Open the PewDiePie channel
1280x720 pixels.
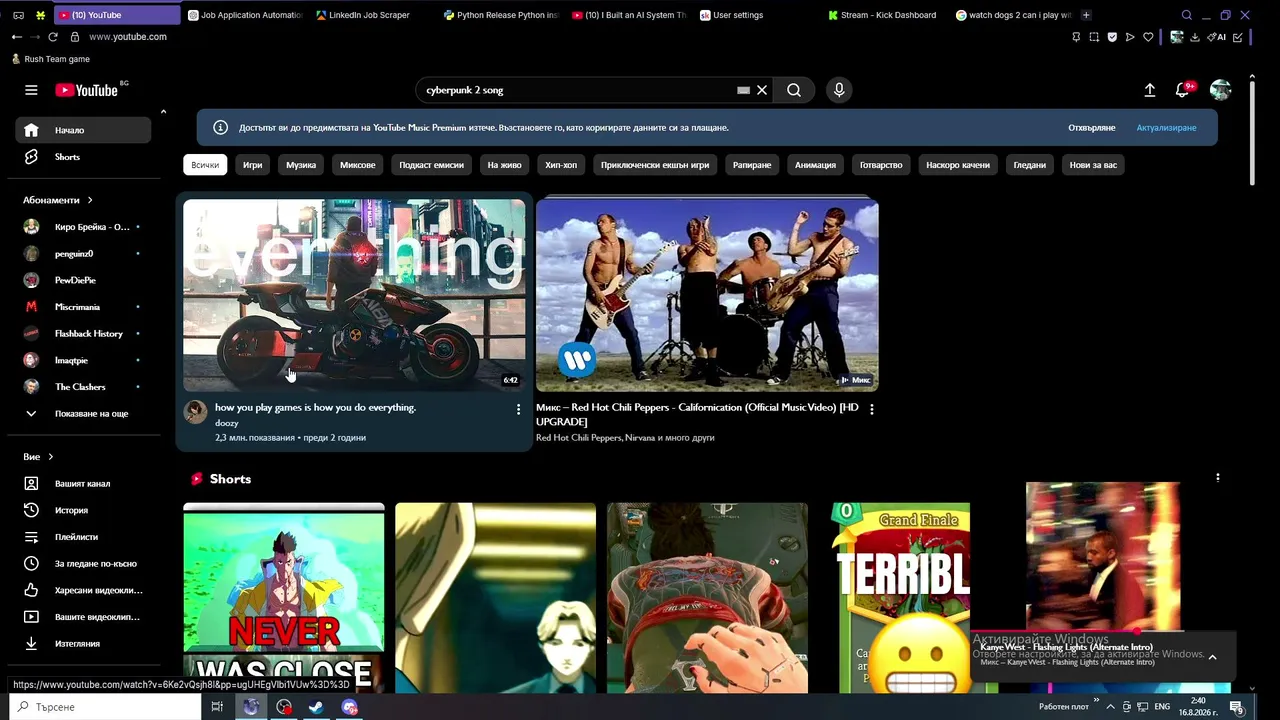83,280
